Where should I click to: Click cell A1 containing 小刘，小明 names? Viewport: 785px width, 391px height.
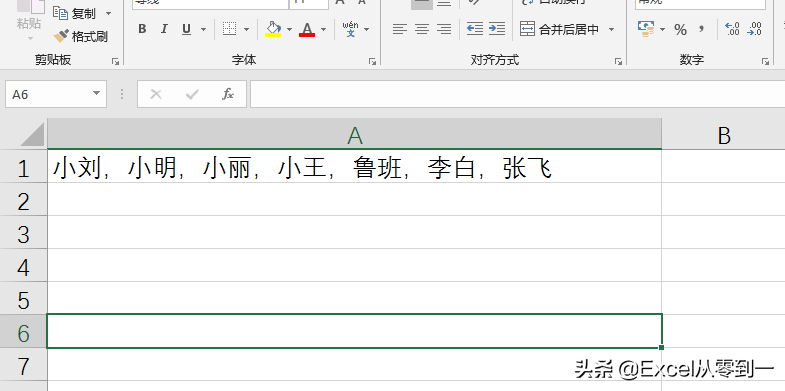pos(354,166)
